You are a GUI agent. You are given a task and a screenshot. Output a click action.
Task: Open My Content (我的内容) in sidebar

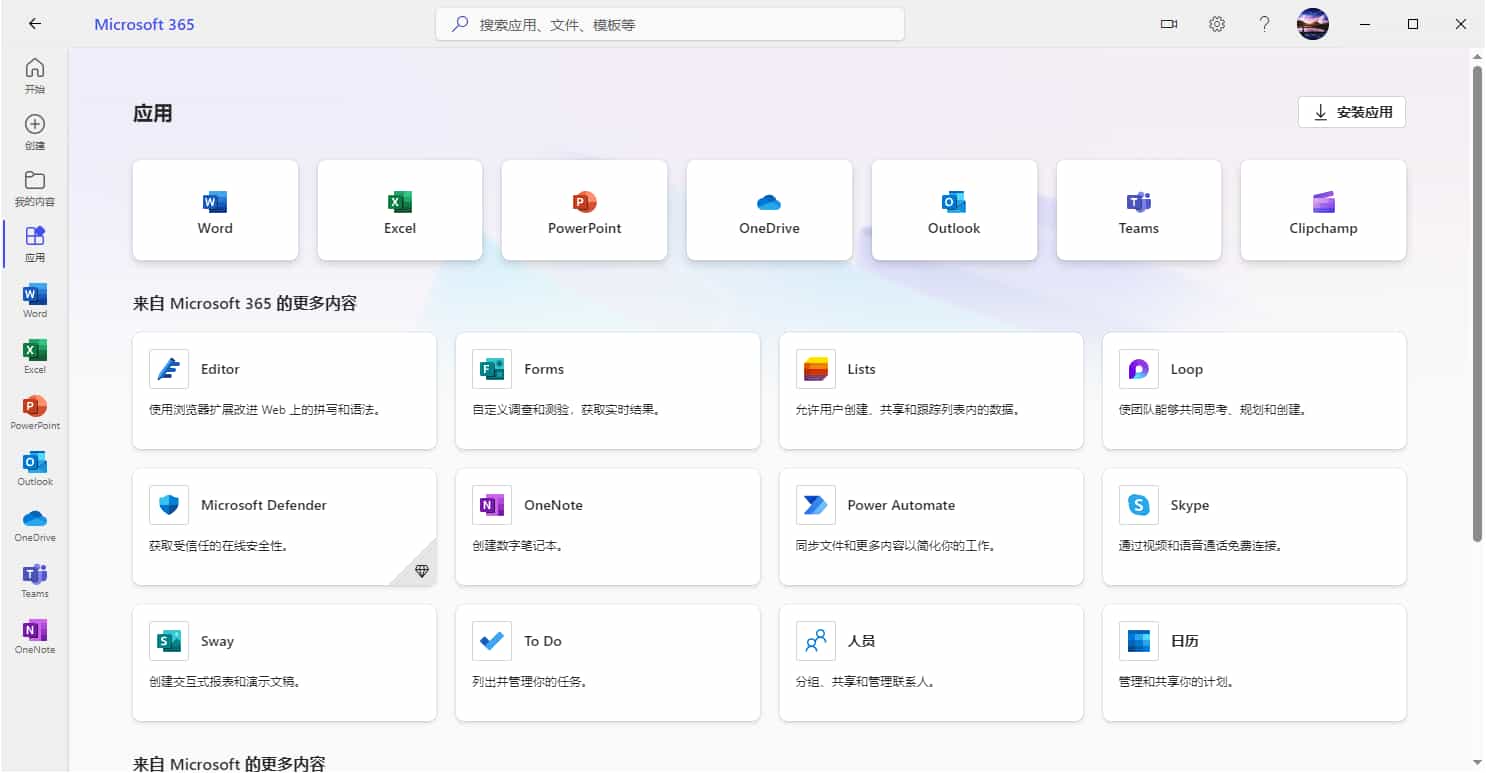35,188
